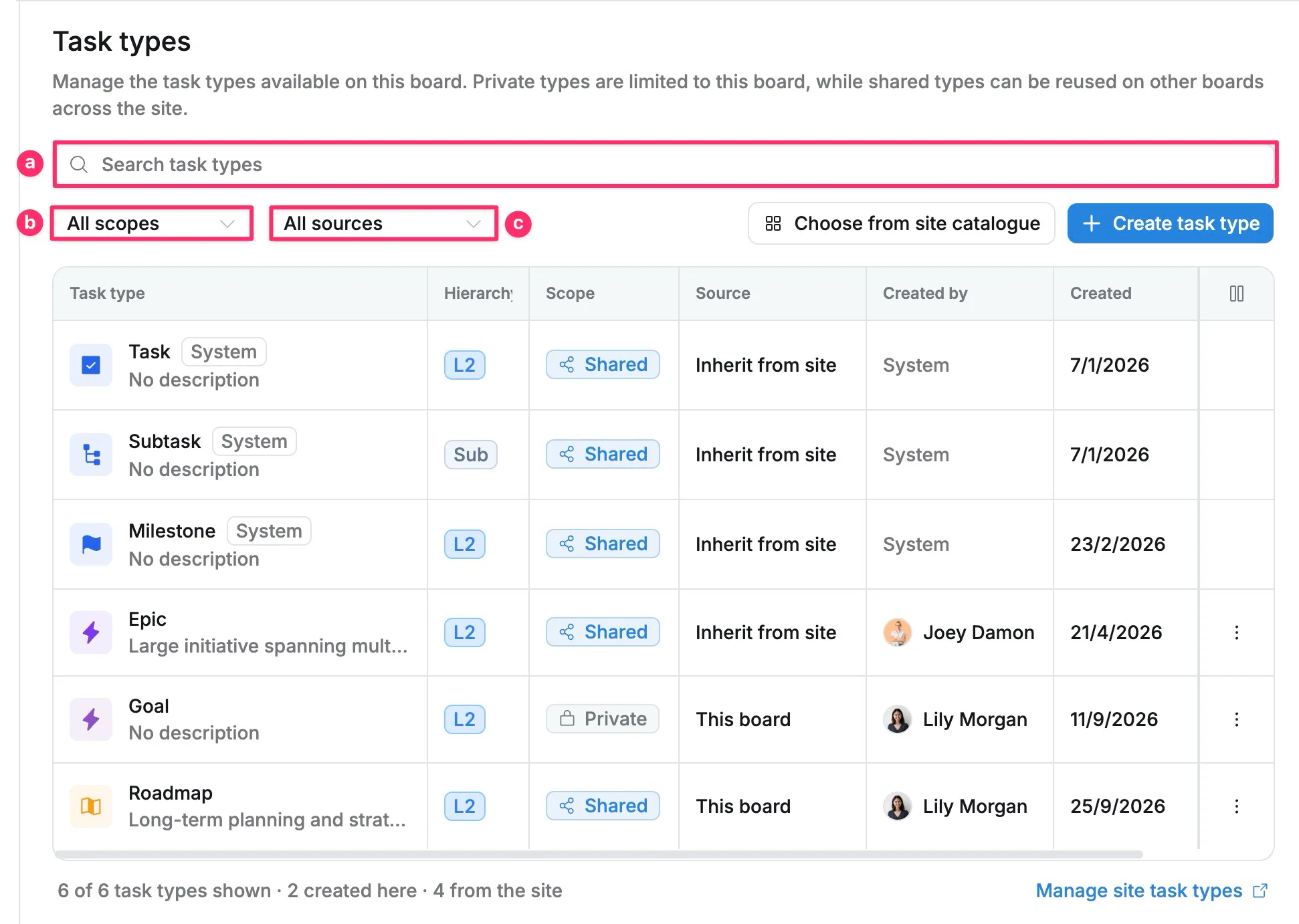Click the Create task type button

(1171, 223)
